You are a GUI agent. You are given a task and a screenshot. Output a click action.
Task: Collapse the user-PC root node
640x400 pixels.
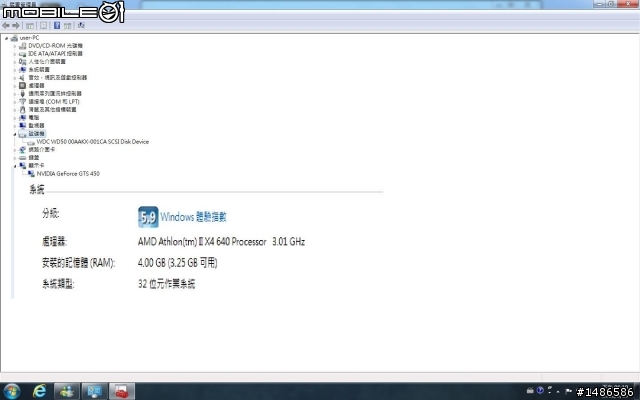(x=6, y=38)
